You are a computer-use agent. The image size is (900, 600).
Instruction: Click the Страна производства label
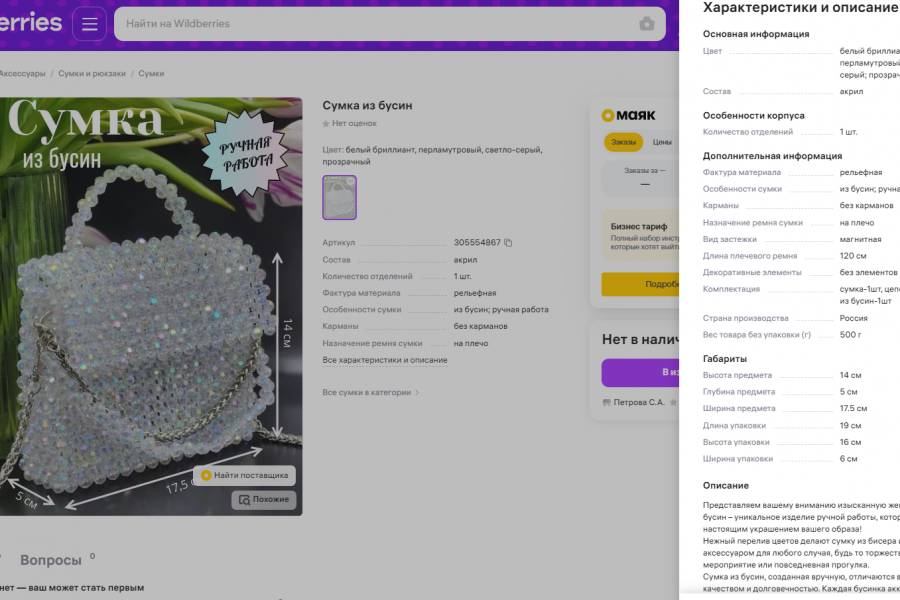point(746,318)
